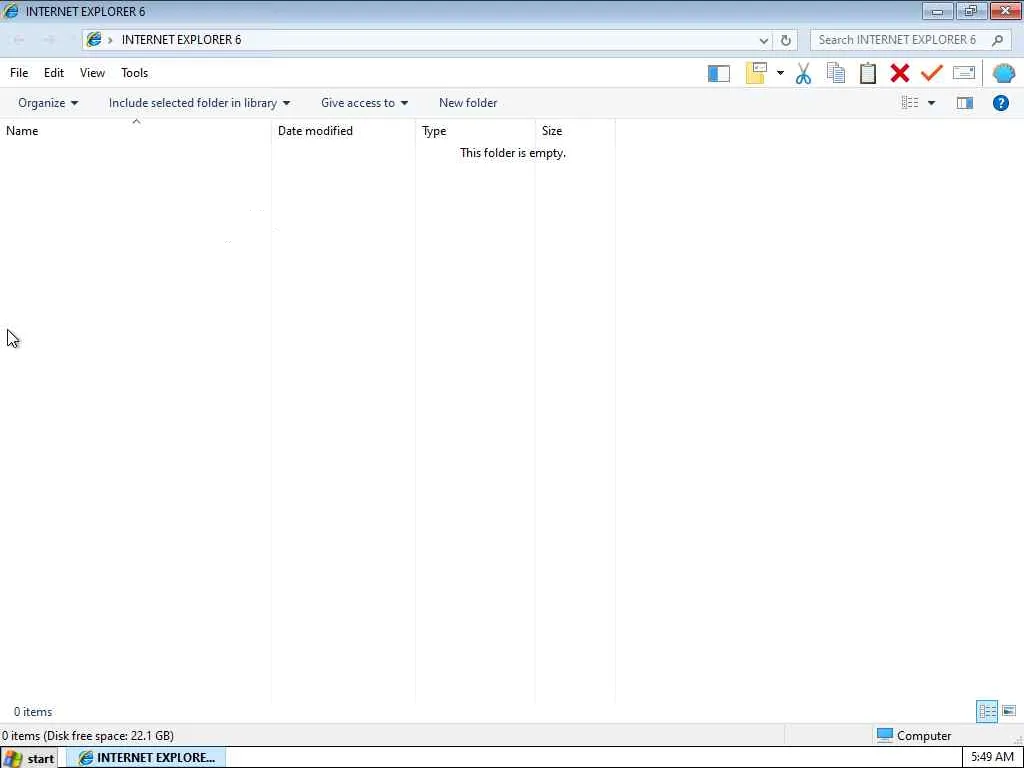
Task: Toggle the preview pane icon
Action: click(965, 103)
